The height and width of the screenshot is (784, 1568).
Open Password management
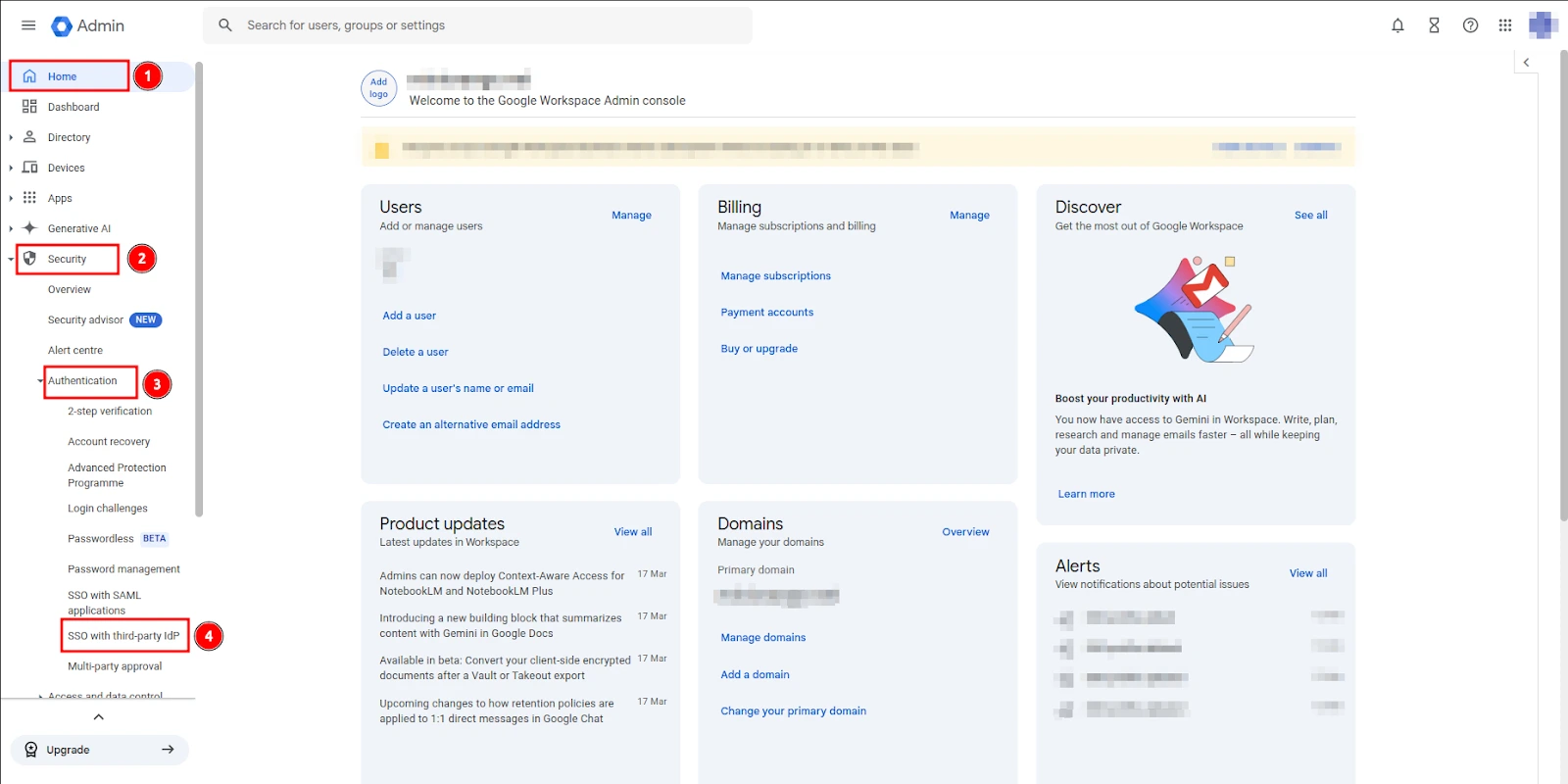pyautogui.click(x=123, y=569)
